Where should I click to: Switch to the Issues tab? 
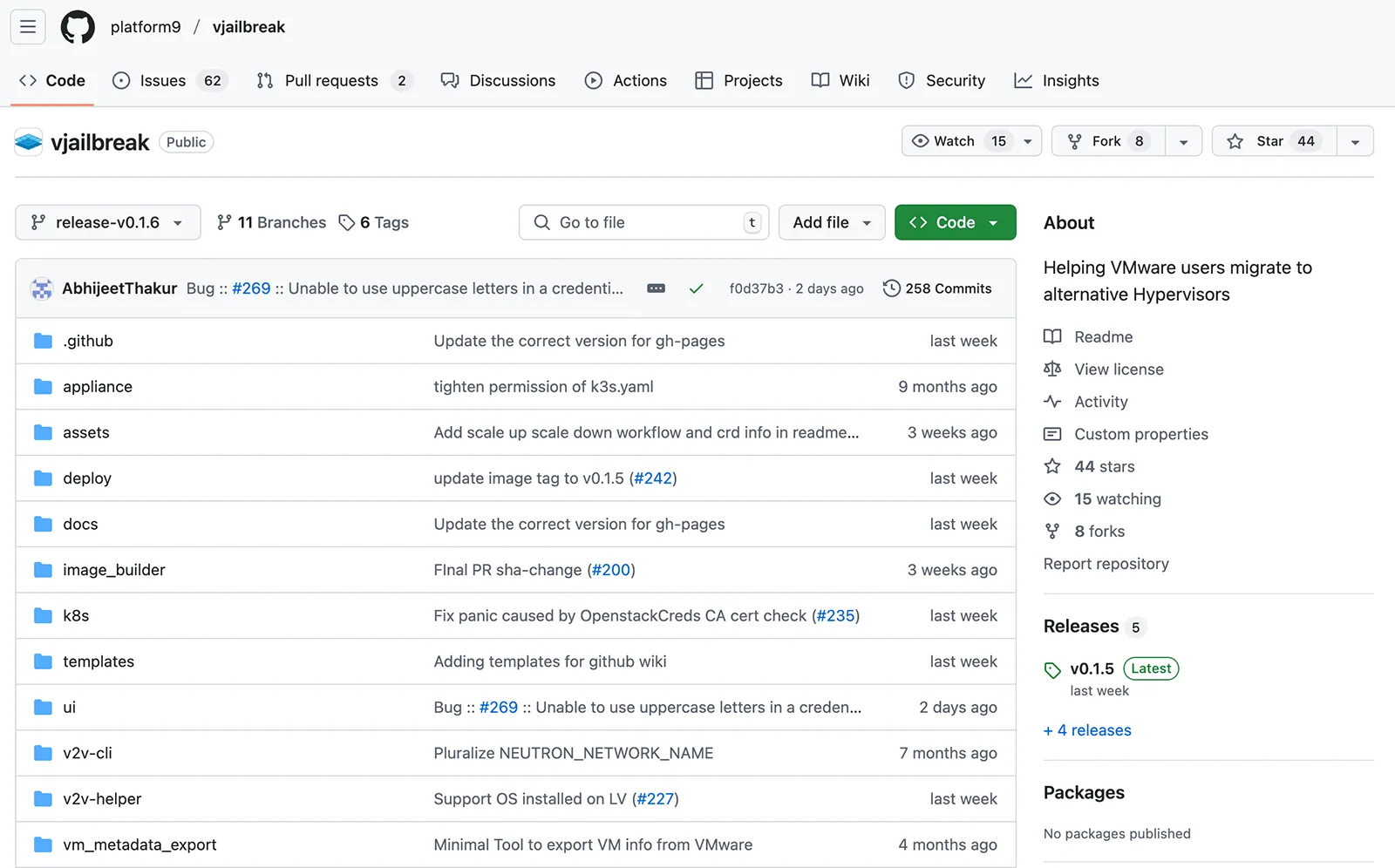click(162, 80)
